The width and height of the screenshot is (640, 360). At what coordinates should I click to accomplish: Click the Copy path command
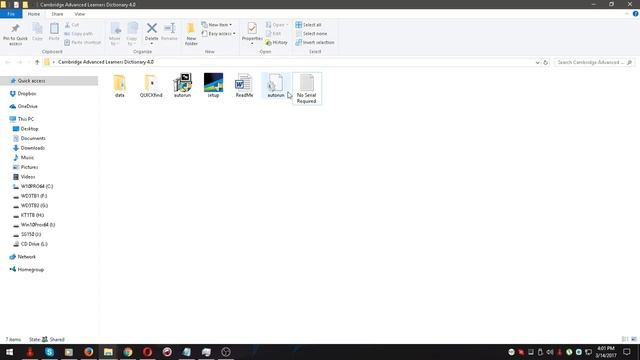[78, 33]
